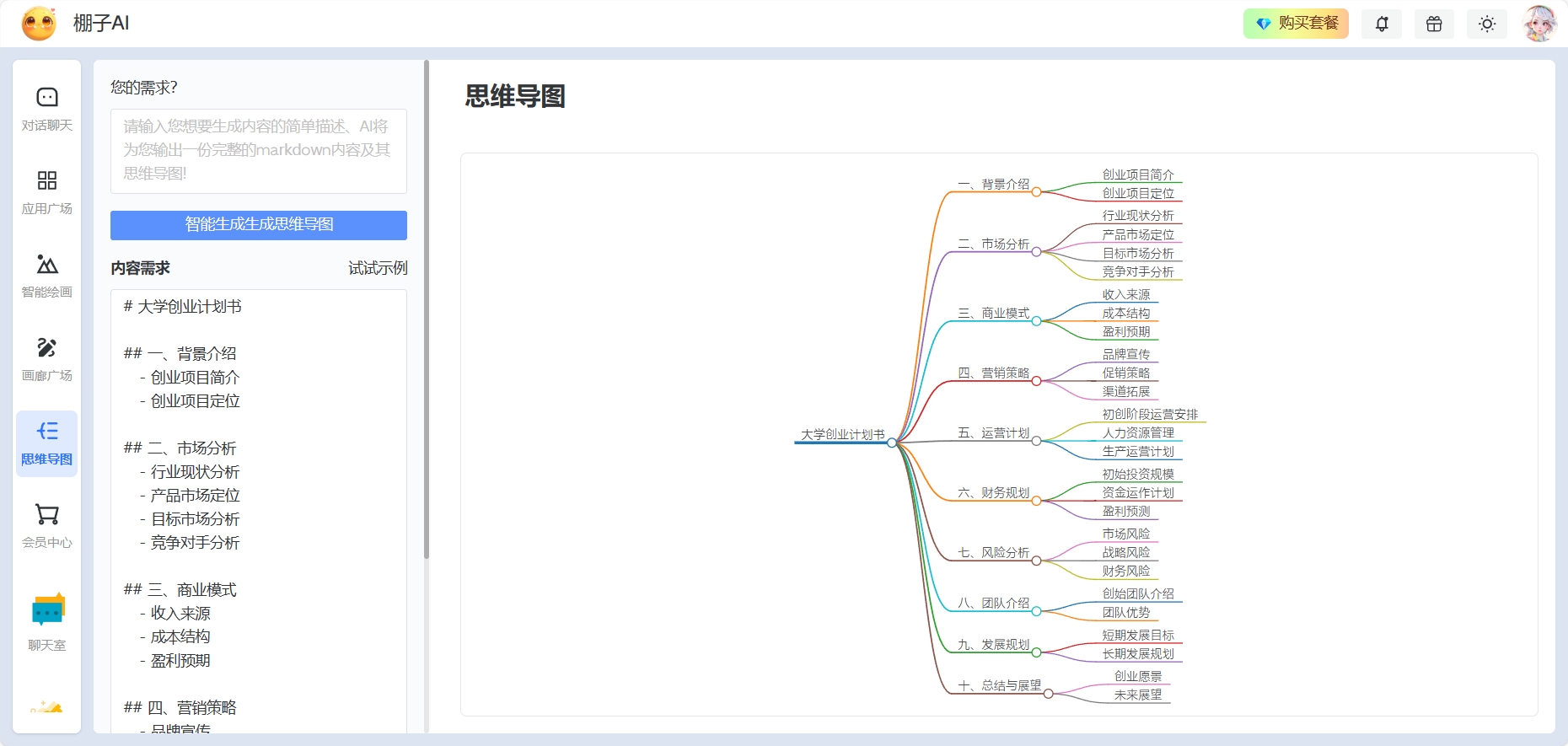Collapse the 十、总结与展望 node circle
Image resolution: width=1568 pixels, height=746 pixels.
click(x=1049, y=694)
